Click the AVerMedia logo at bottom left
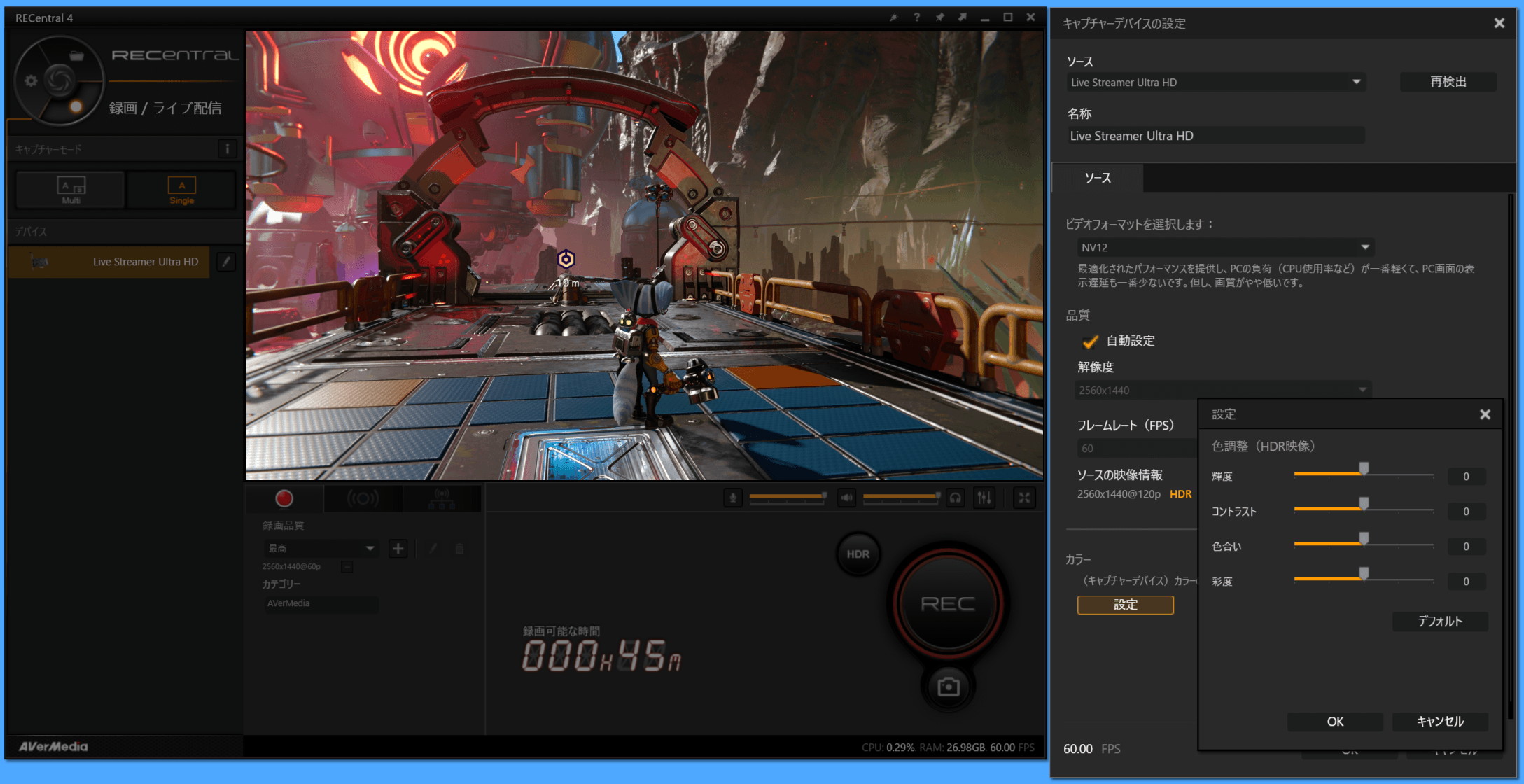The image size is (1524, 784). point(53,746)
